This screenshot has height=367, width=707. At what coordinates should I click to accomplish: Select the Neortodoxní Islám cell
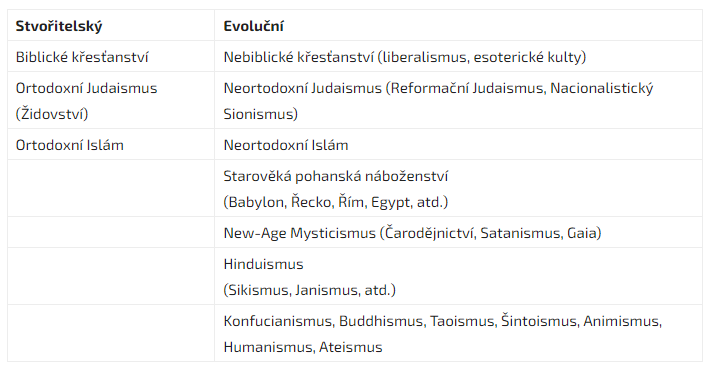(x=458, y=144)
